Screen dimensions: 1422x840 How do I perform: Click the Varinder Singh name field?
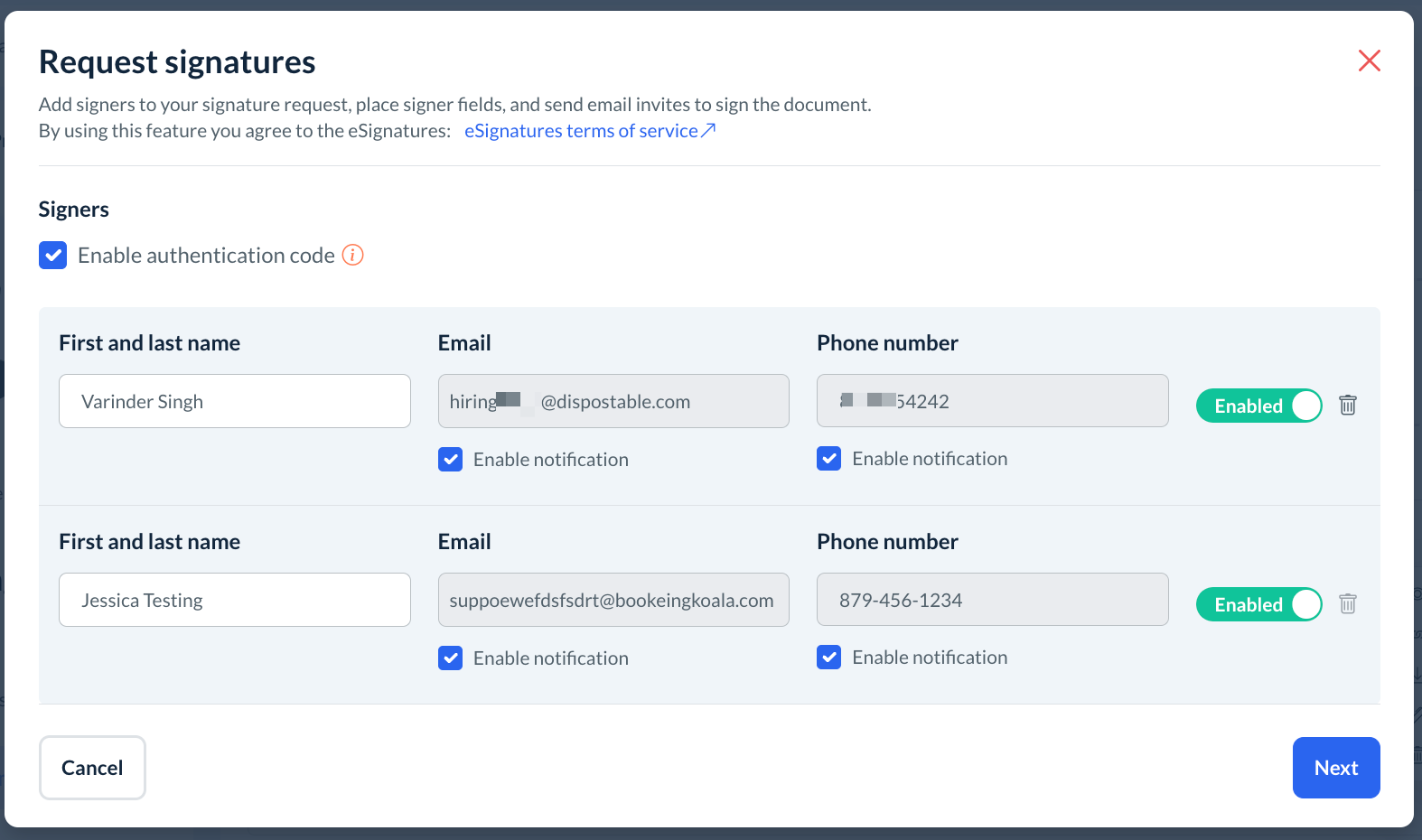(234, 401)
